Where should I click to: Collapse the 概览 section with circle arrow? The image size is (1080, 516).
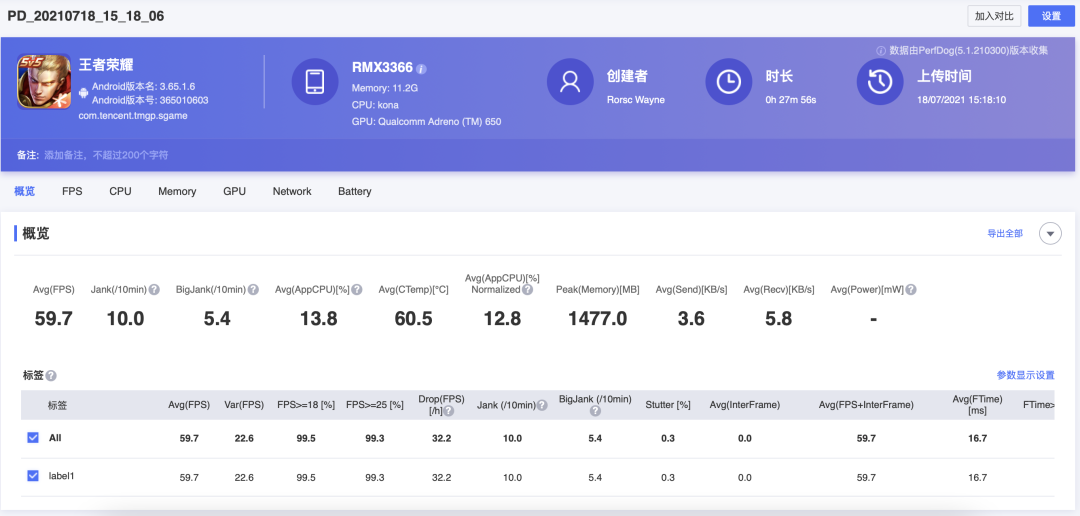[x=1050, y=233]
